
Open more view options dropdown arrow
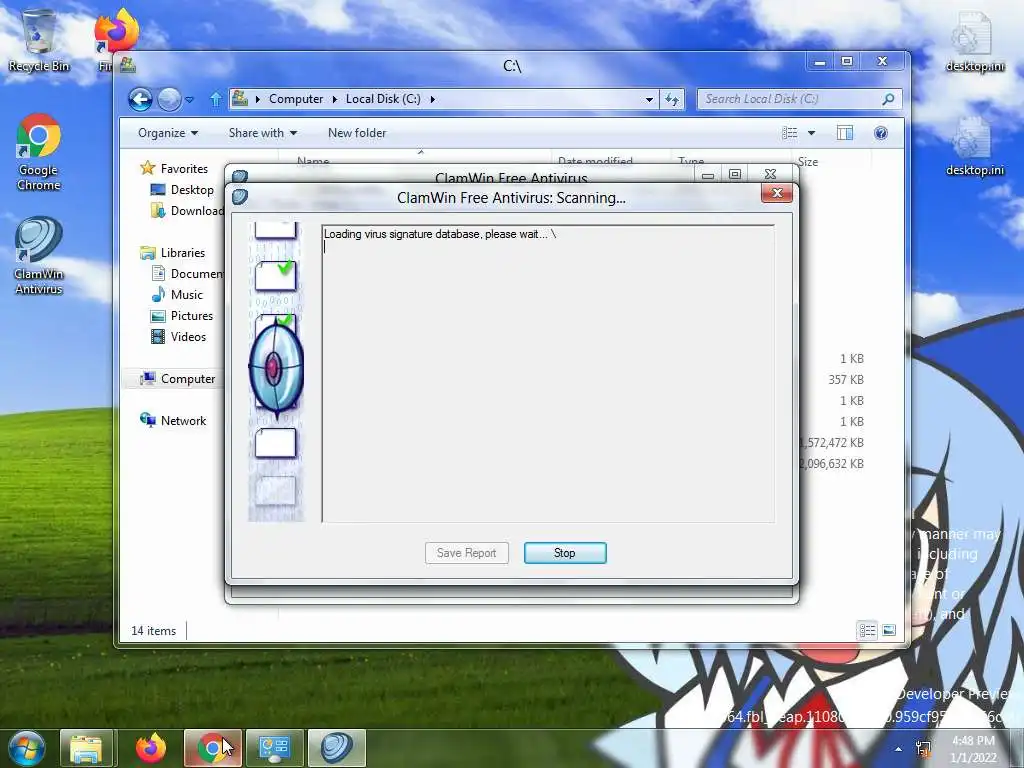[811, 133]
